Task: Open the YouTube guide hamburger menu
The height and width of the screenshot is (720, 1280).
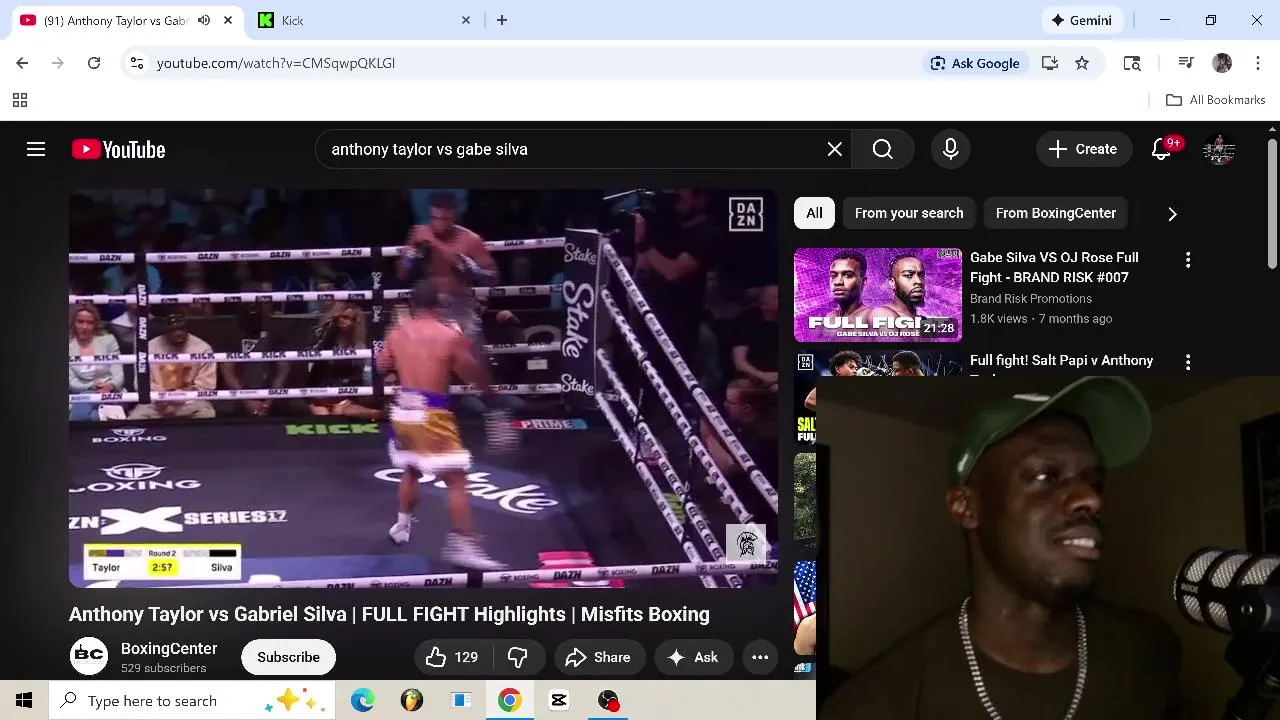Action: [36, 149]
